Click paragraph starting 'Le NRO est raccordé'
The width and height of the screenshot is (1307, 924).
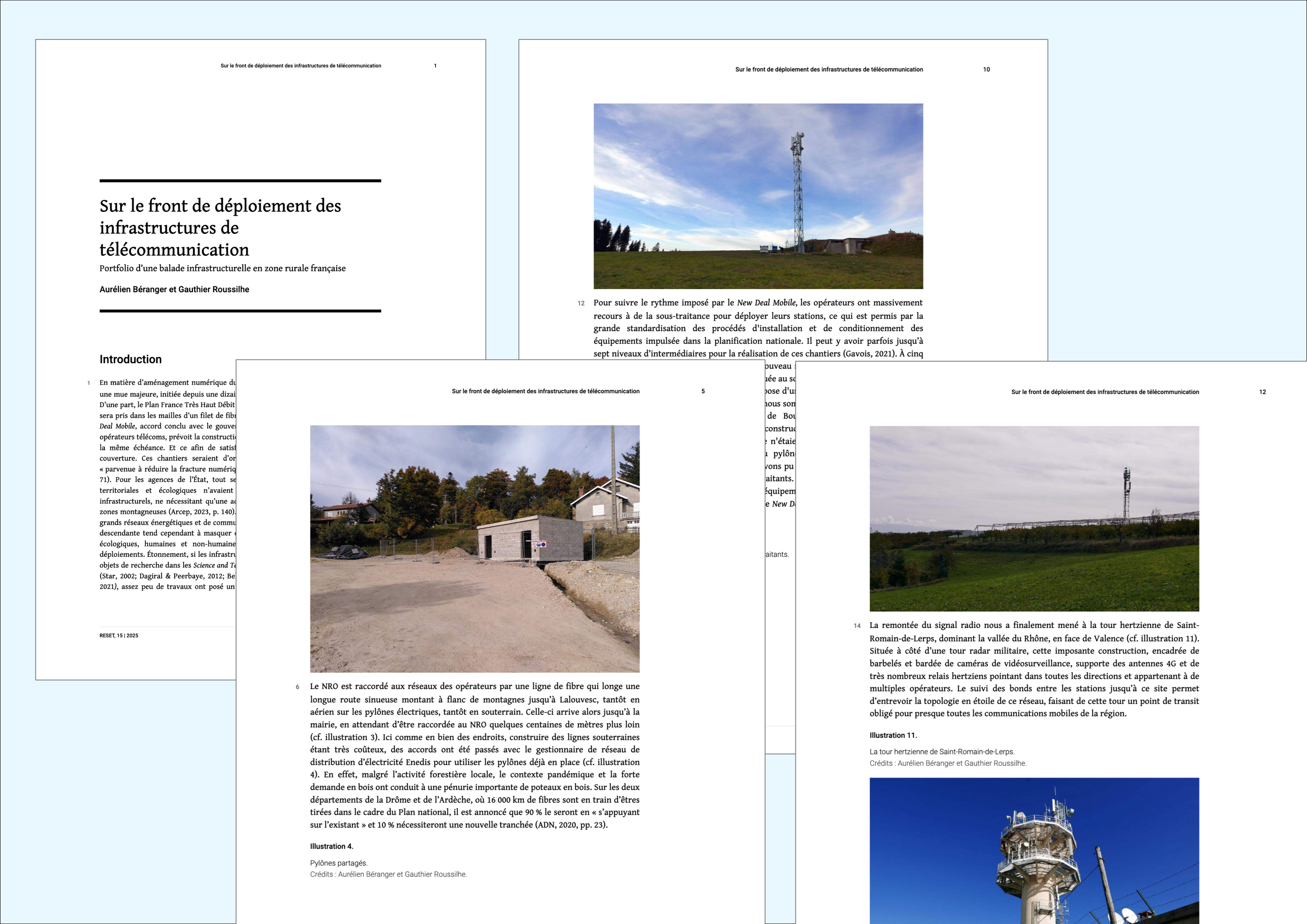point(475,756)
